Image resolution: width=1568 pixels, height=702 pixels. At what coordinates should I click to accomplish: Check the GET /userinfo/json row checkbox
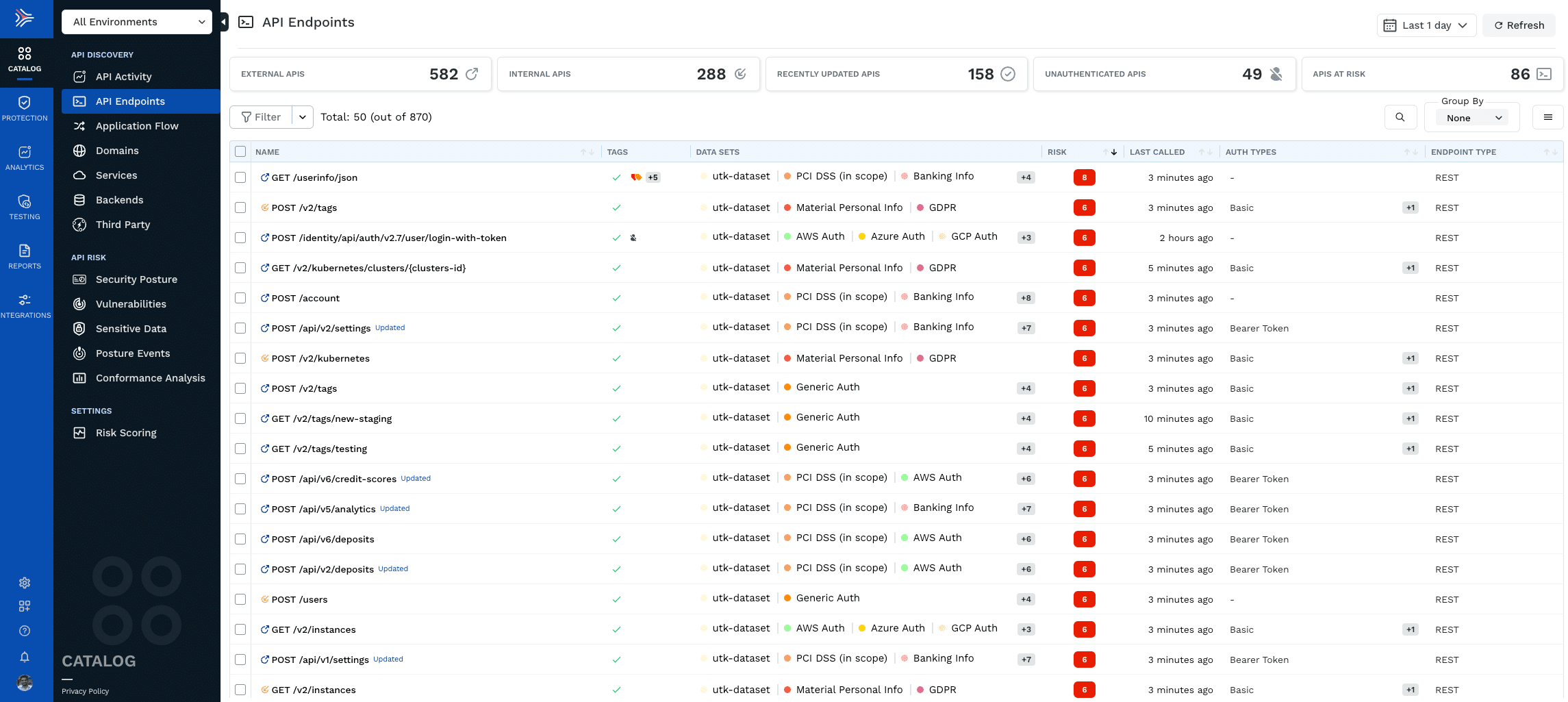pos(240,177)
